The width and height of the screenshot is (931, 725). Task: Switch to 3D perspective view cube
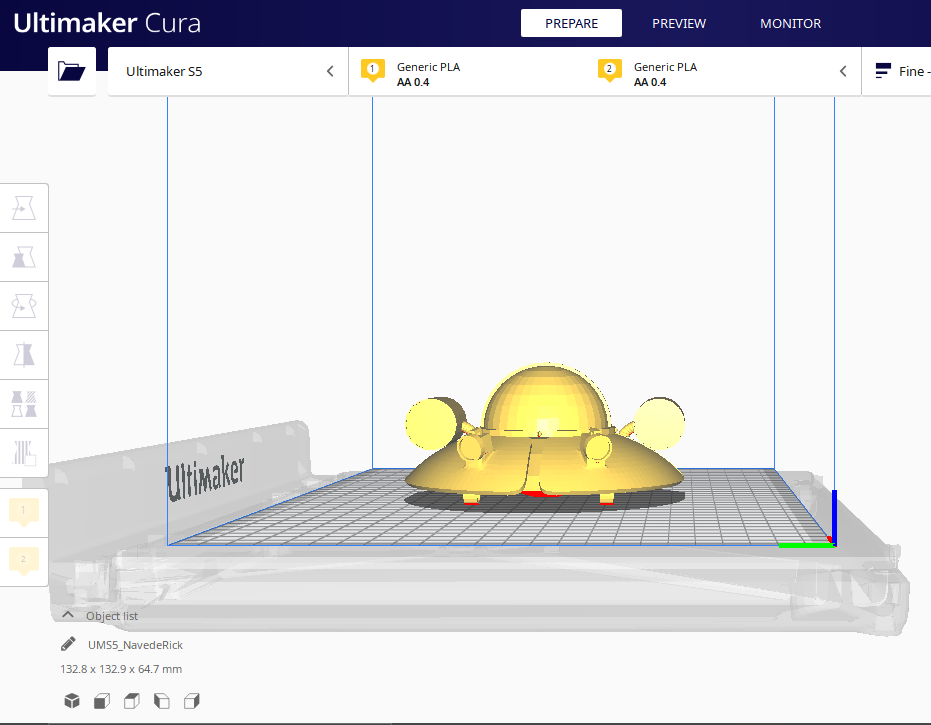point(72,701)
